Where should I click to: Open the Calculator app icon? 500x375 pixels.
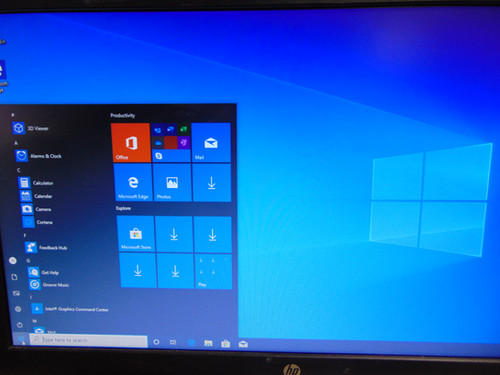coord(24,183)
